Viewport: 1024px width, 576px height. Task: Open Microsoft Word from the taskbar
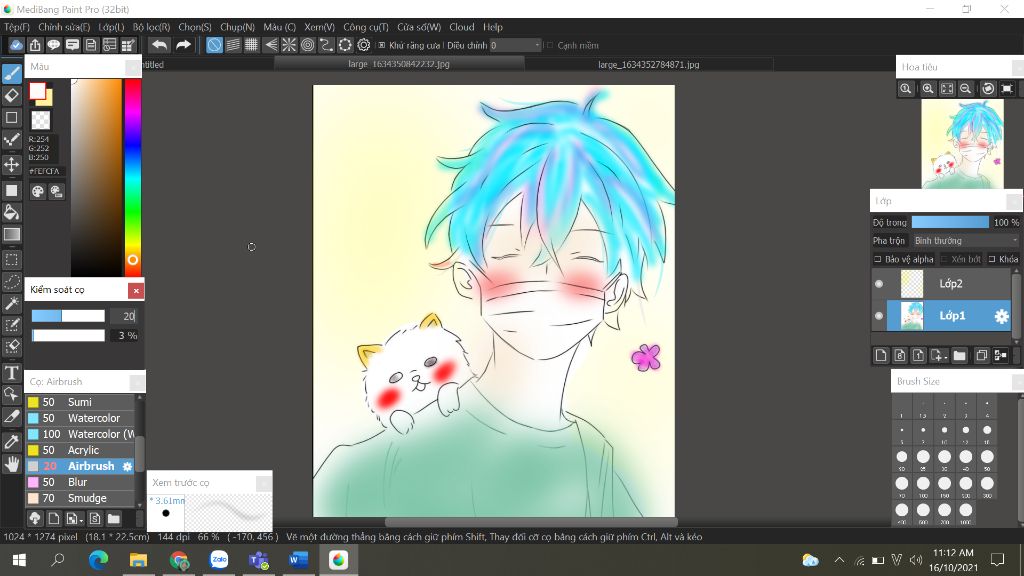tap(298, 560)
